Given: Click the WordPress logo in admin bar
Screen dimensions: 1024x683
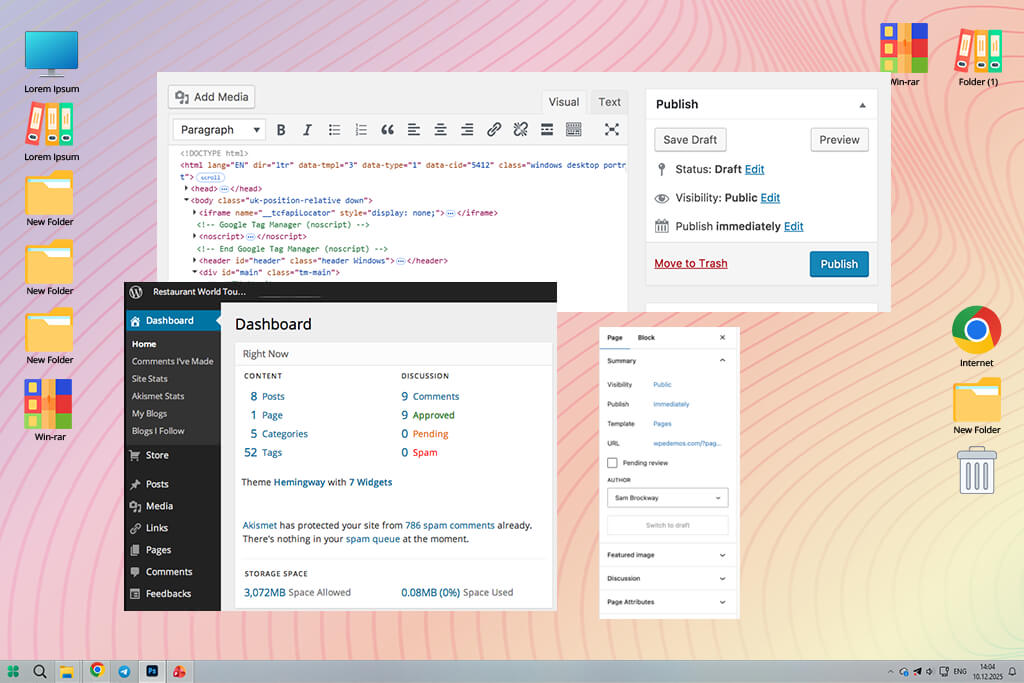Looking at the screenshot, I should point(136,292).
